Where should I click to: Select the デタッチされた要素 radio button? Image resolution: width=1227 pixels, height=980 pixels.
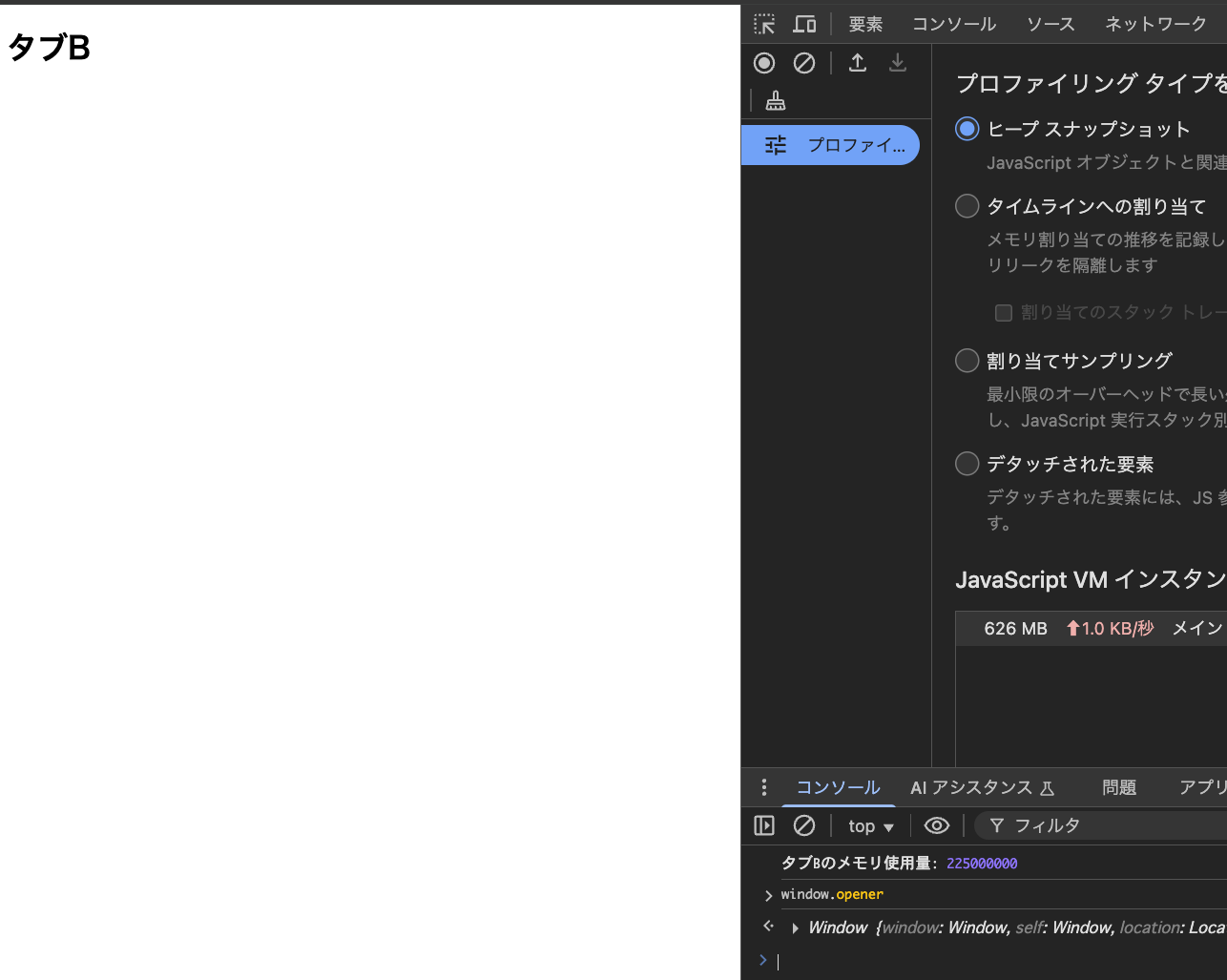[967, 464]
